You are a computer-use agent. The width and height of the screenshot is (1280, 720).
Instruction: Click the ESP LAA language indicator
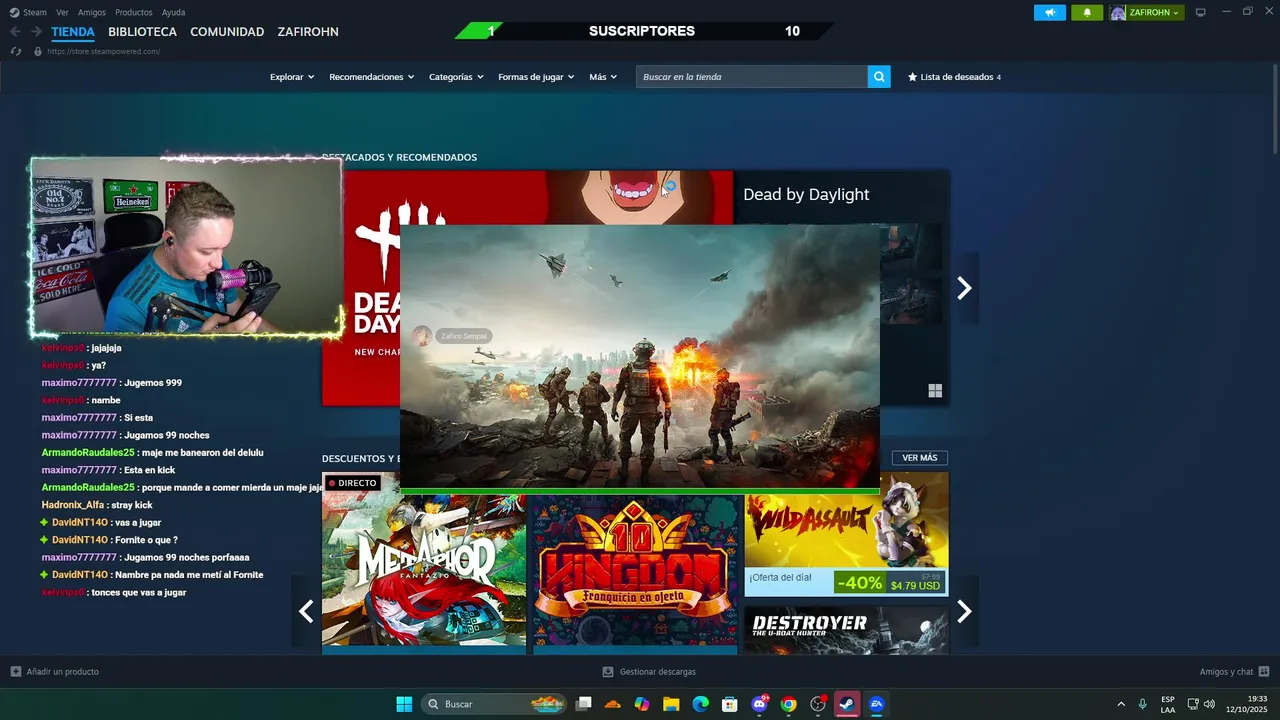pyautogui.click(x=1168, y=704)
